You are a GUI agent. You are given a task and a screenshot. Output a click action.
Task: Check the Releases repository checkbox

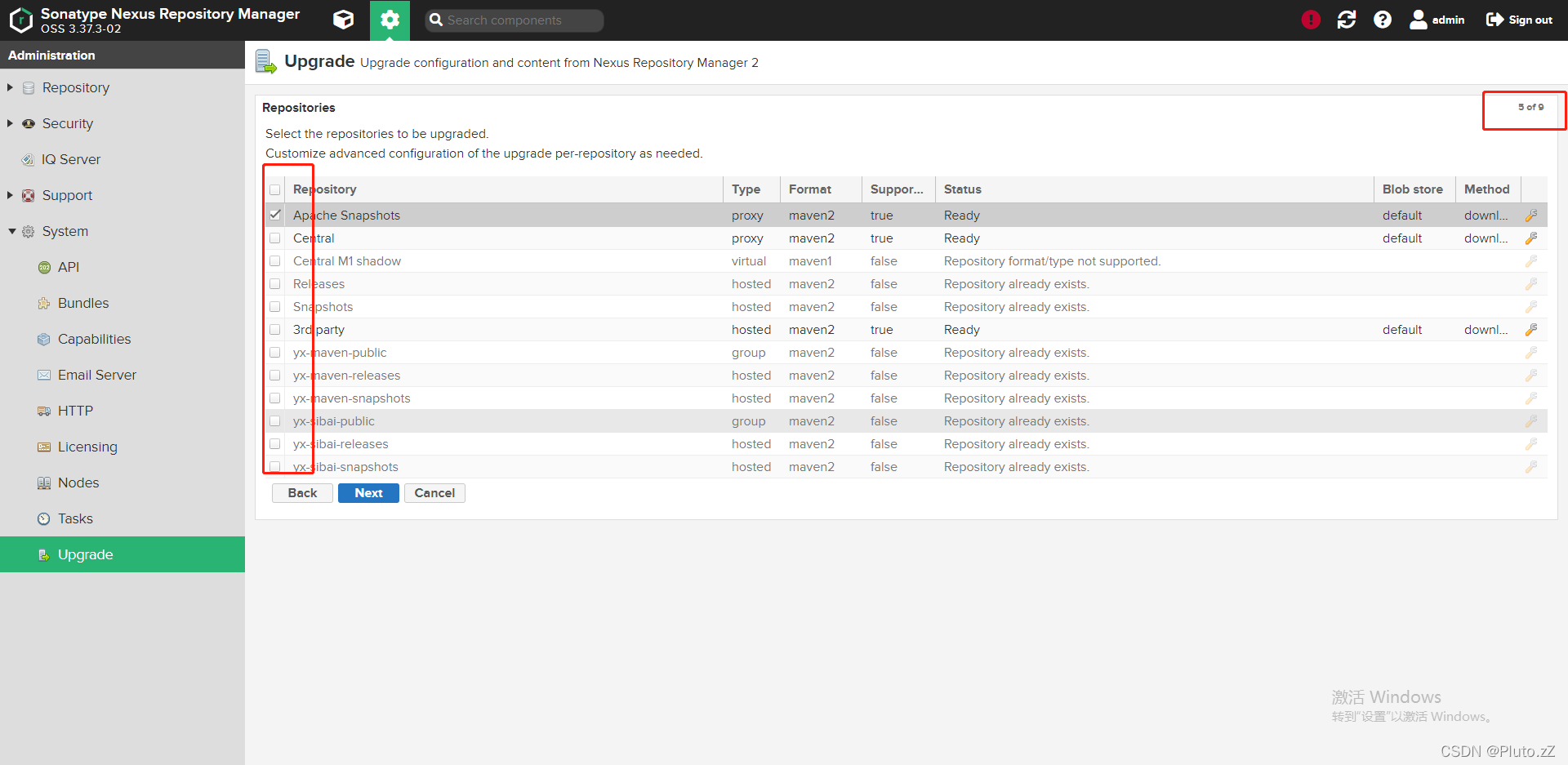(x=275, y=284)
